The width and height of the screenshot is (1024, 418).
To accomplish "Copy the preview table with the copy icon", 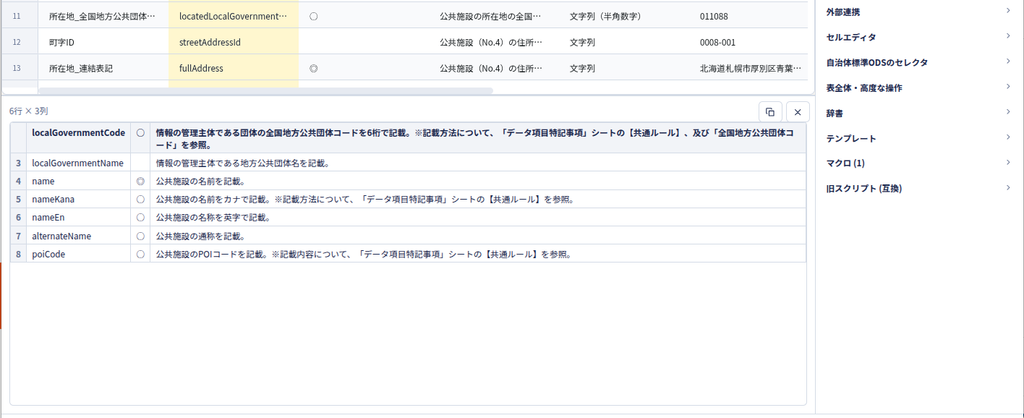I will (770, 112).
